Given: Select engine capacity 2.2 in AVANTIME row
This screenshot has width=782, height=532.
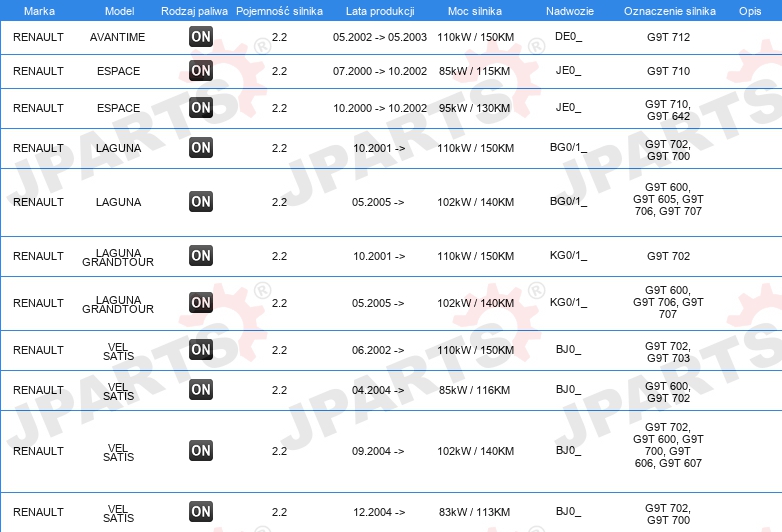Looking at the screenshot, I should click(279, 37).
